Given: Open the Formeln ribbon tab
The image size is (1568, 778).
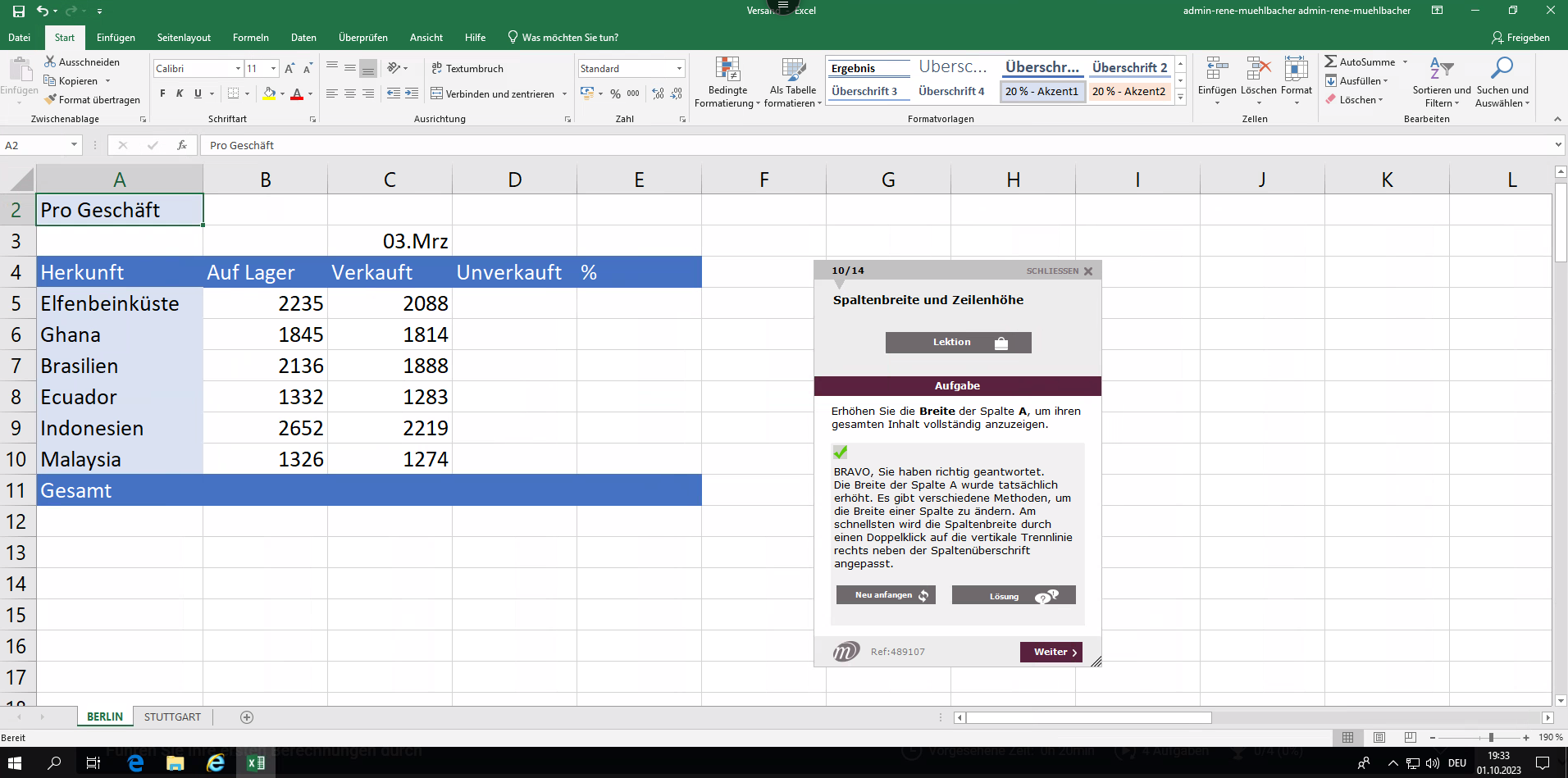Looking at the screenshot, I should tap(250, 38).
